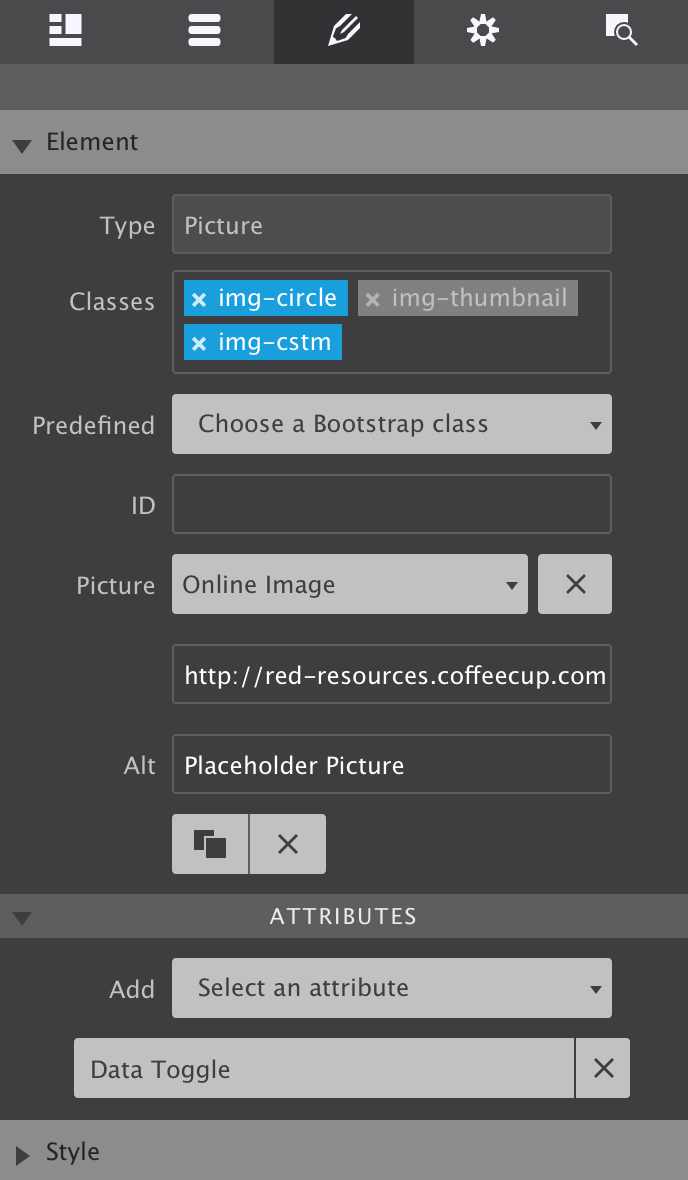Open the layout panel icon
Screen dimensions: 688x1180
tap(65, 31)
